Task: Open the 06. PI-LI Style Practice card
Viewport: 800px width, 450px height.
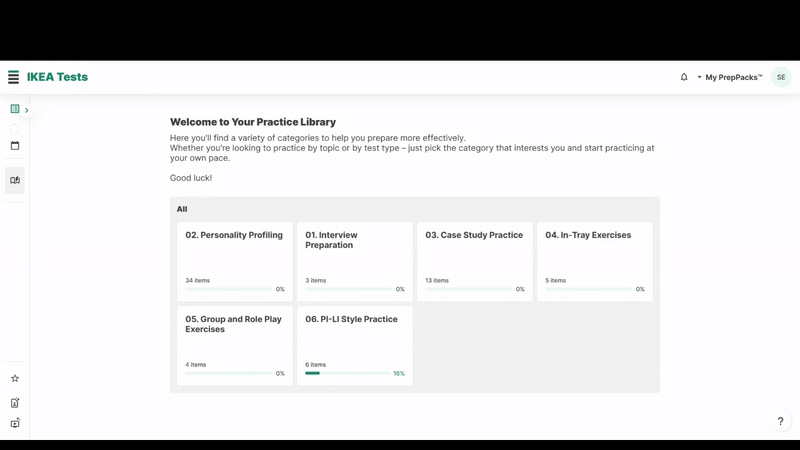Action: [355, 345]
